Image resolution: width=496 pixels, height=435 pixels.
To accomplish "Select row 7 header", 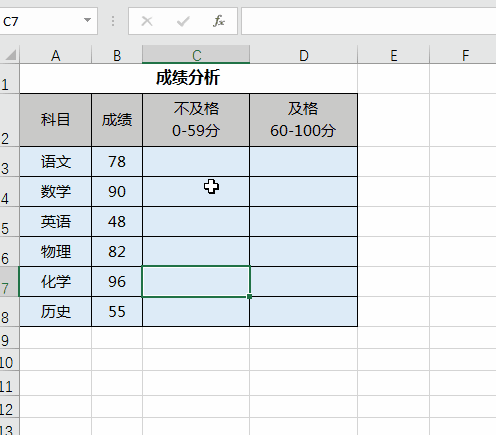I will [9, 282].
